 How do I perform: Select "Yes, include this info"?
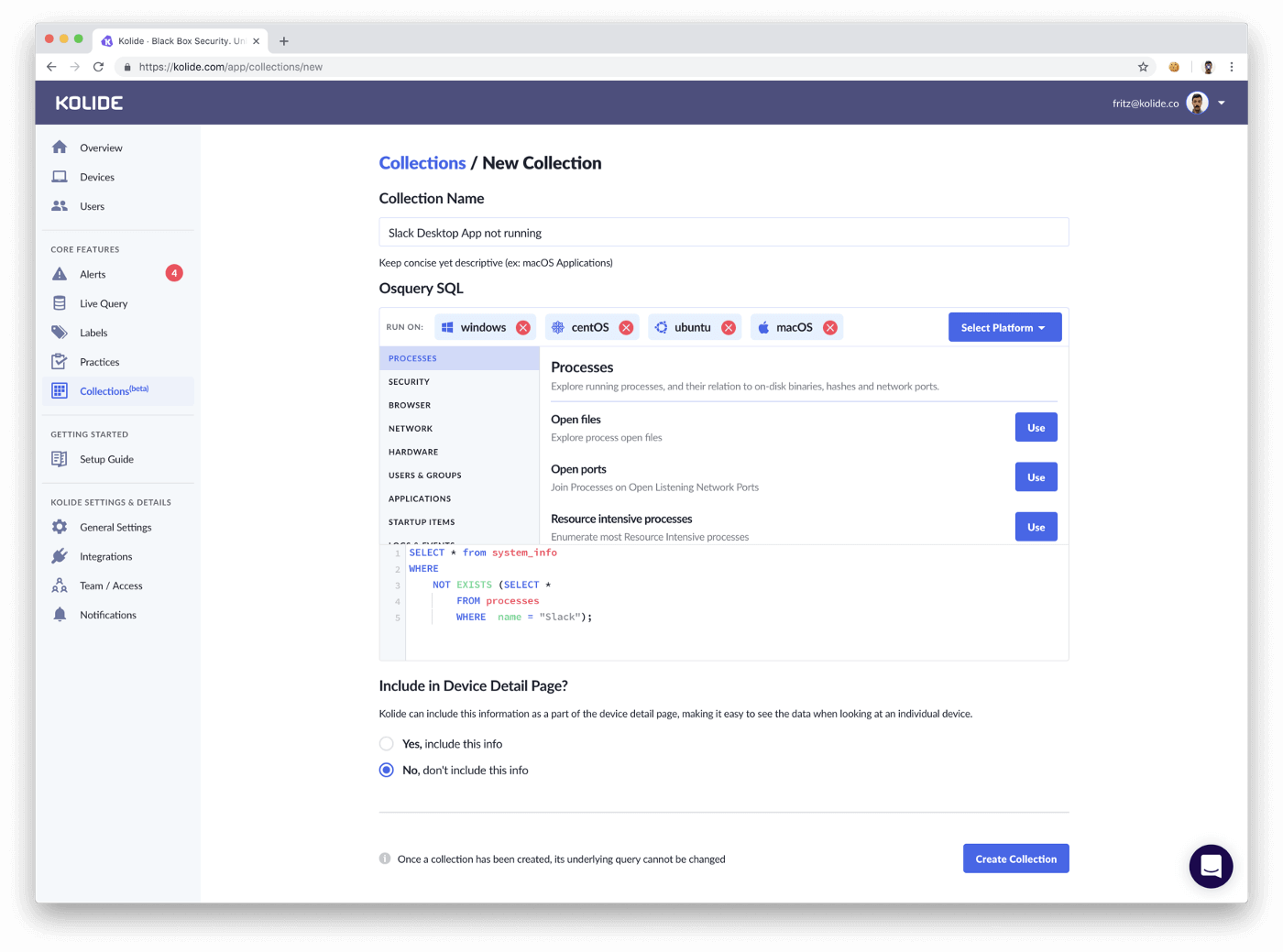[x=386, y=743]
